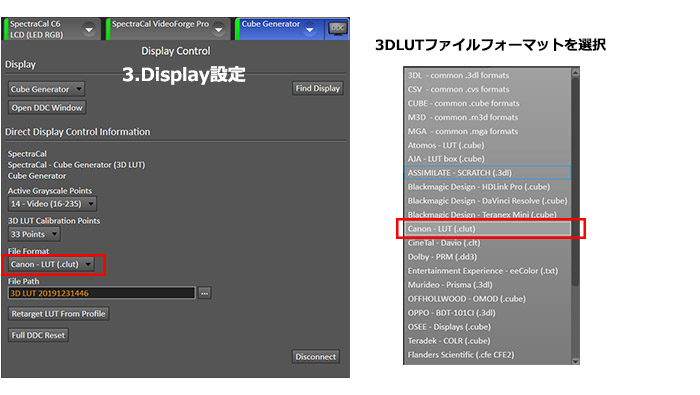Click the format list scrollbar down arrow

pos(575,361)
